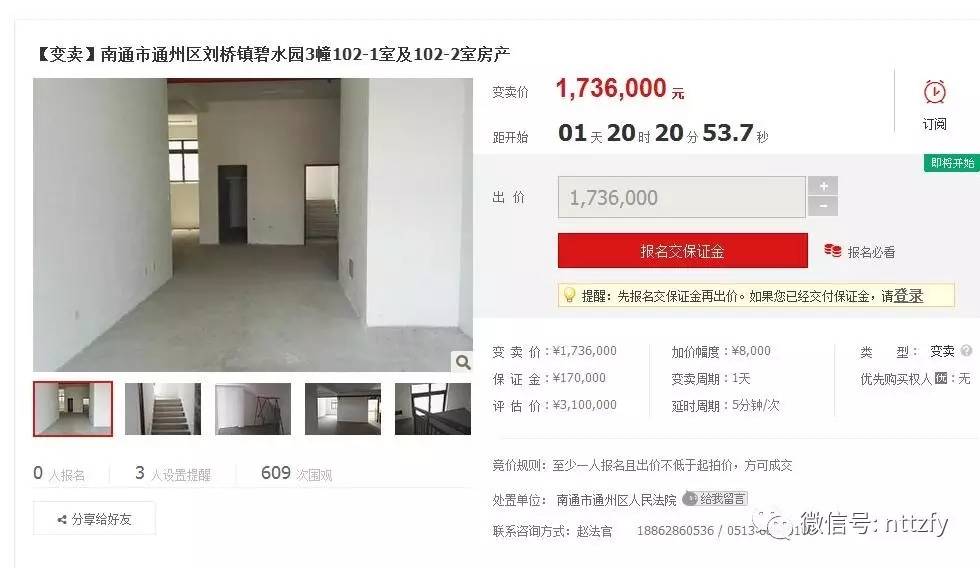The width and height of the screenshot is (980, 568).
Task: Select the fourth room thumbnail
Action: tap(343, 409)
